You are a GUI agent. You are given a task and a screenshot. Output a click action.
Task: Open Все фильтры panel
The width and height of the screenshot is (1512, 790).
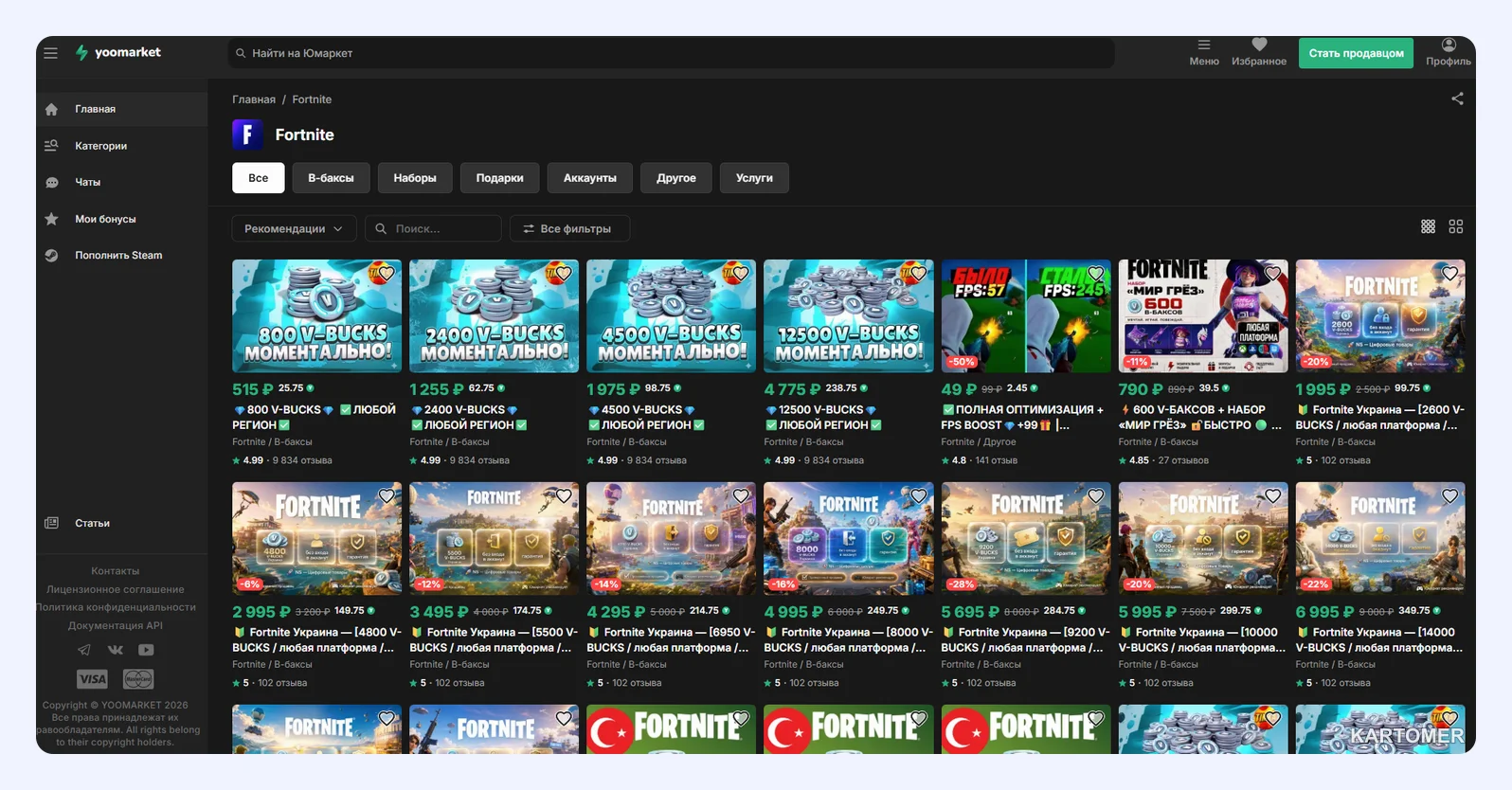(x=569, y=228)
